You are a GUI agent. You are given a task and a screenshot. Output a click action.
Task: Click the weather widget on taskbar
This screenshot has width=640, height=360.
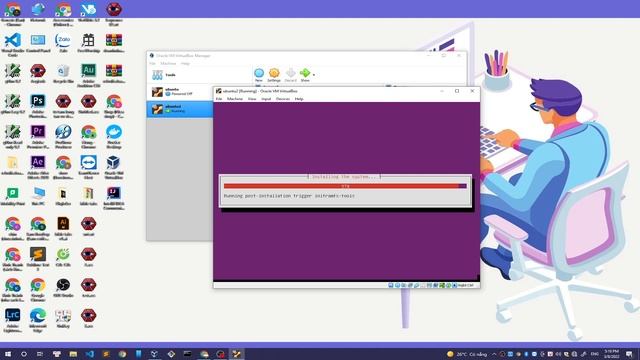(467, 354)
